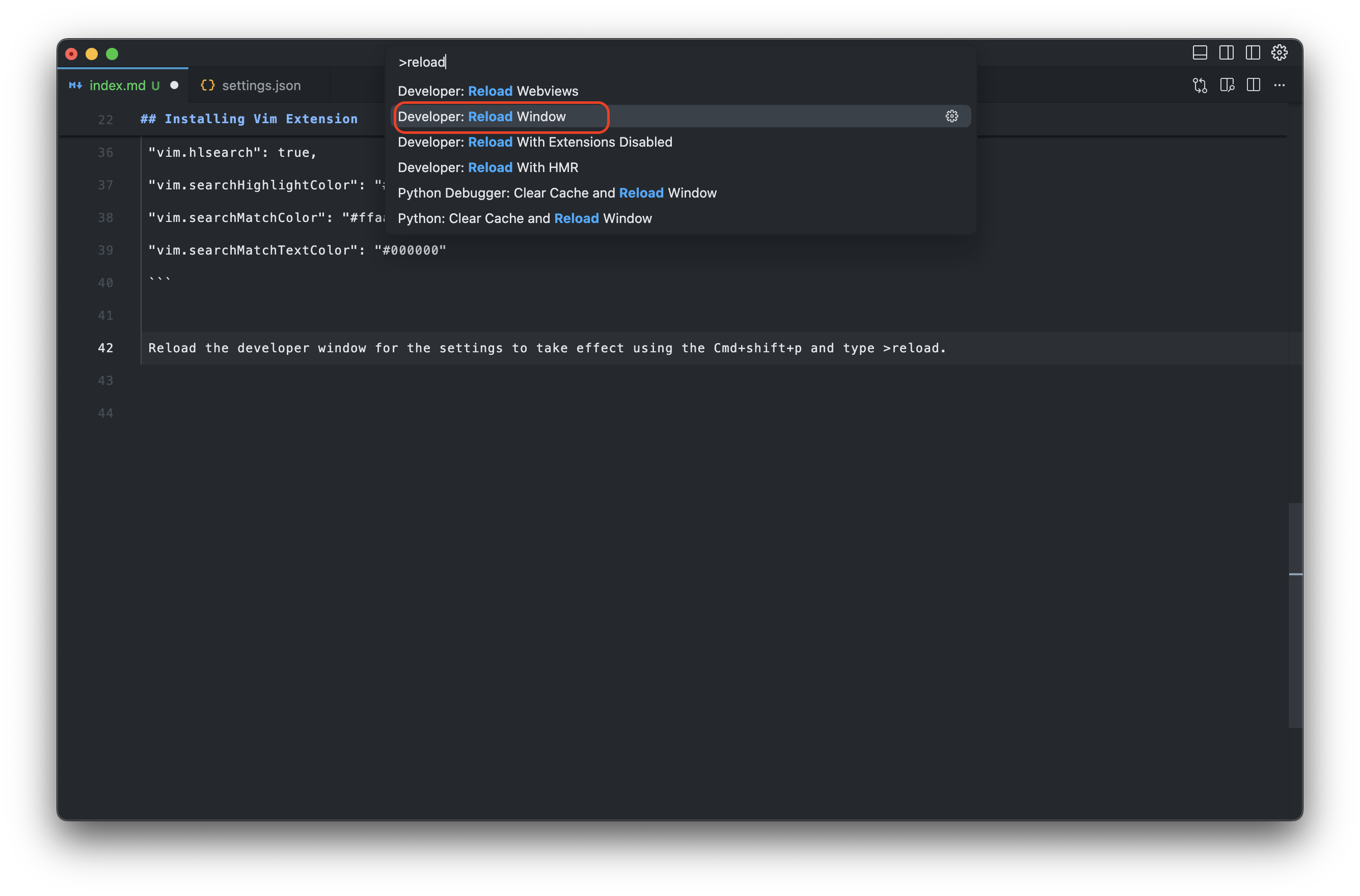
Task: Toggle secondary sidebar layout icon
Action: [1252, 52]
